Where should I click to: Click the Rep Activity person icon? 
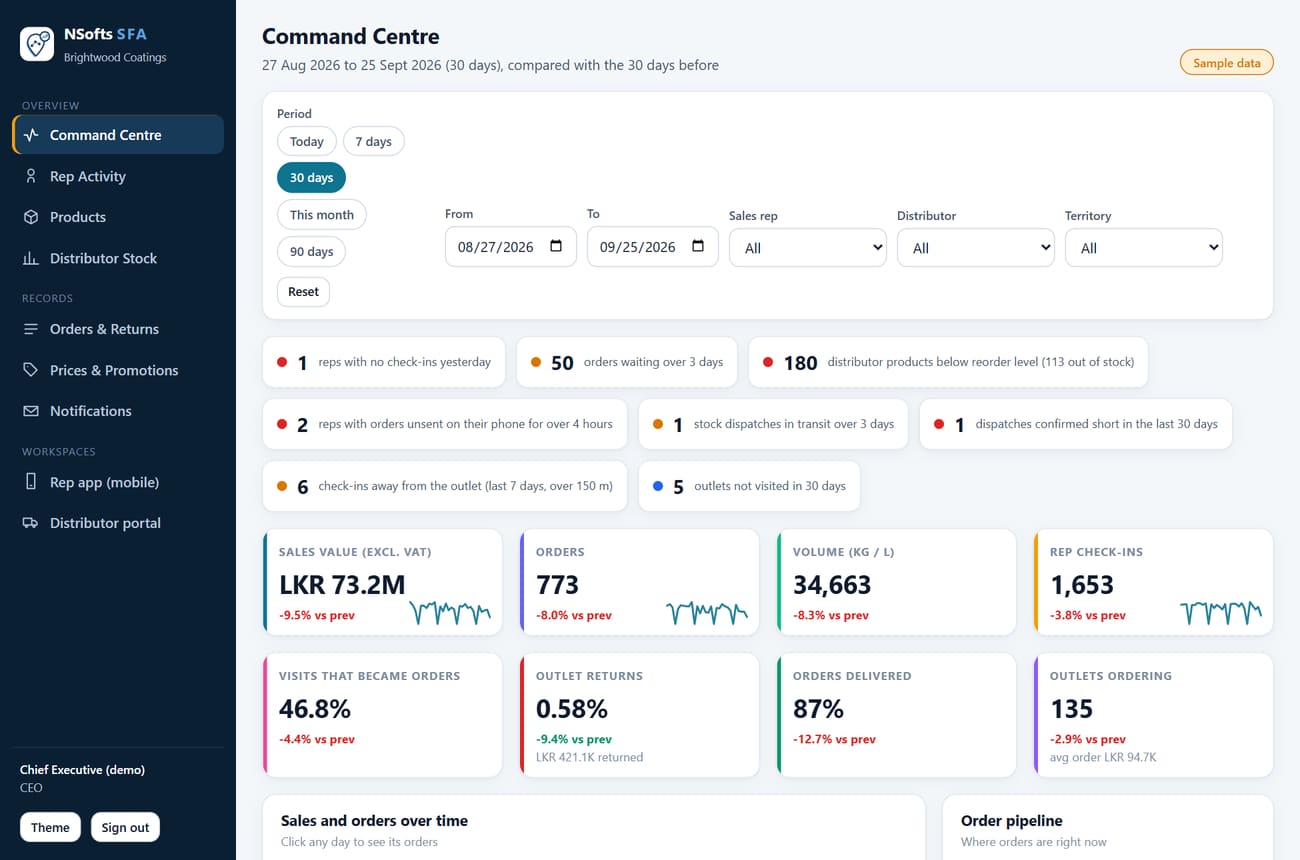coord(31,176)
